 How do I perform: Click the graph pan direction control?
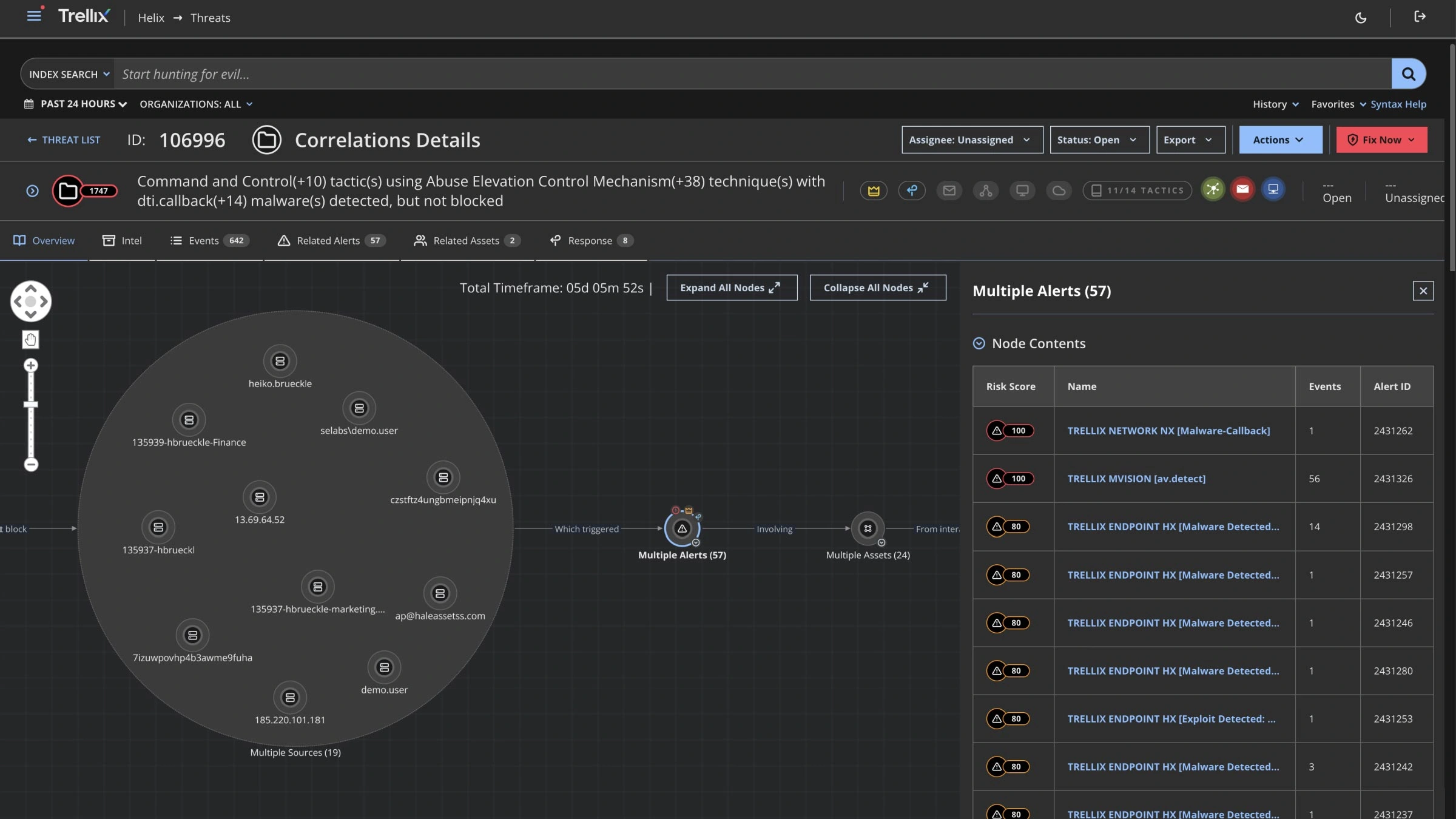click(31, 301)
